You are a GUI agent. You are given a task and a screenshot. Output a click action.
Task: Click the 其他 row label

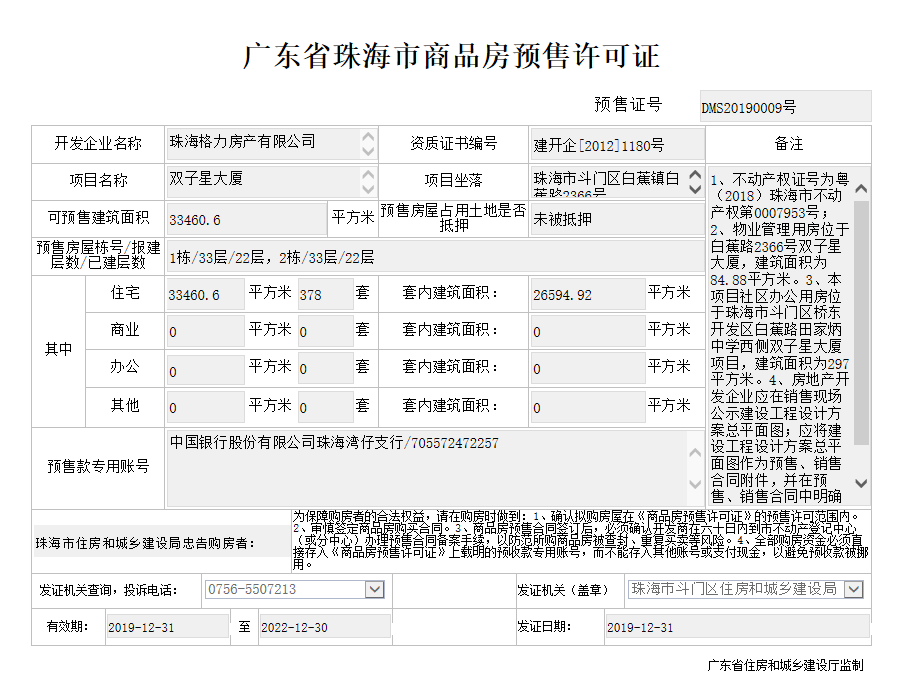[124, 405]
